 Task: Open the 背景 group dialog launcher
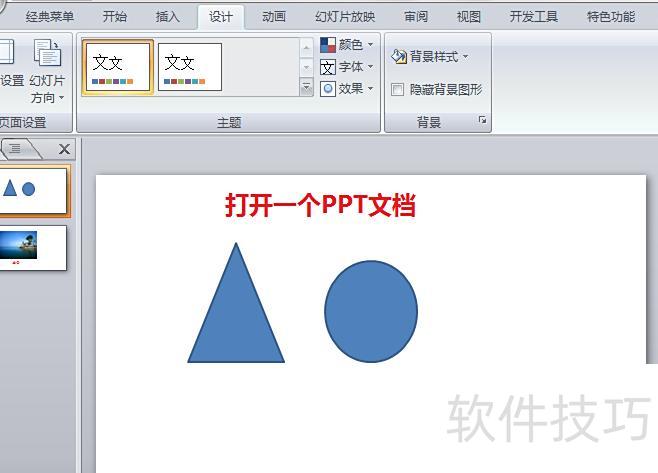tap(483, 120)
